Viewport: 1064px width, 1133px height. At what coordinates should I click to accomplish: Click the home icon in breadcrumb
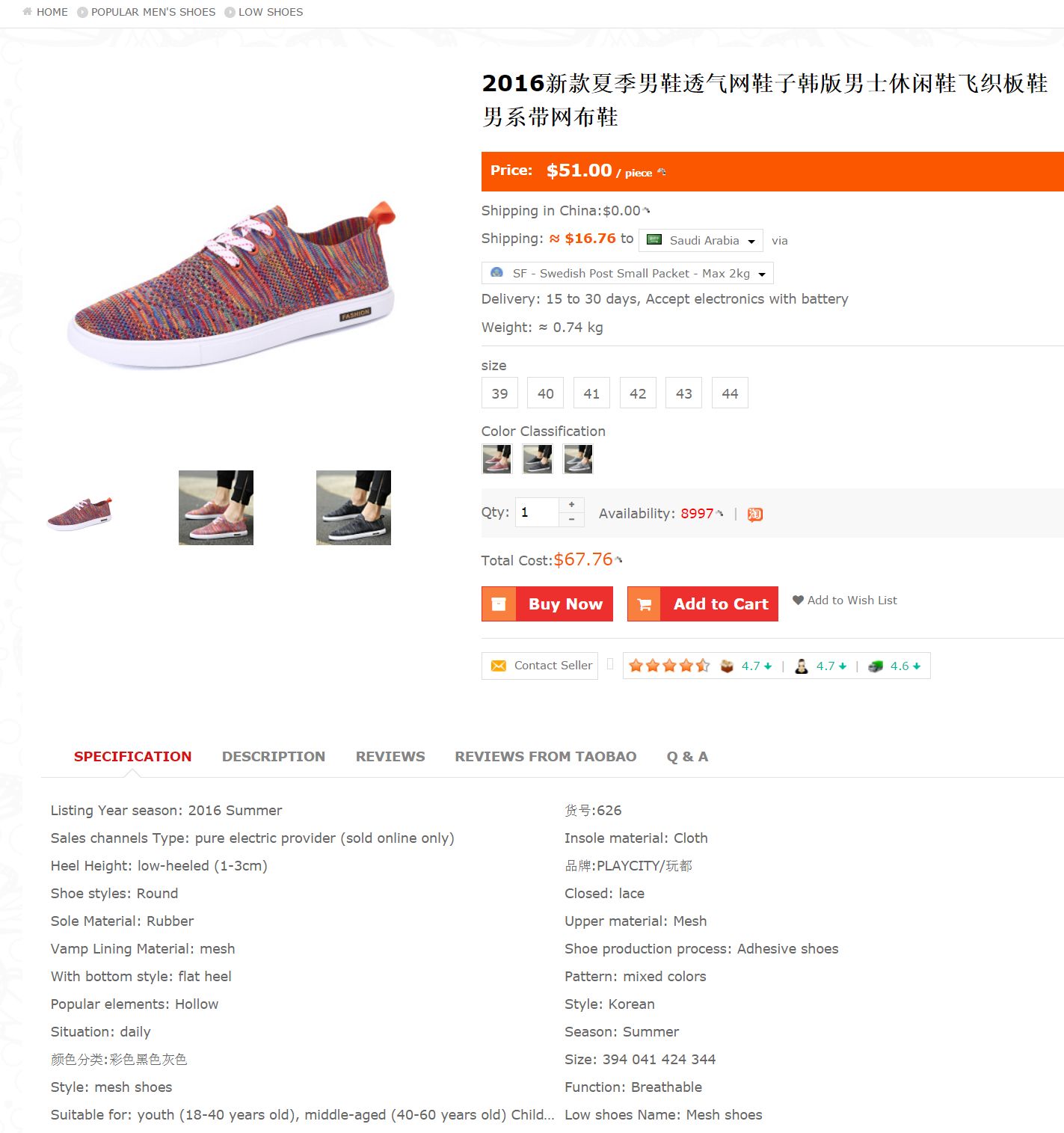click(28, 12)
